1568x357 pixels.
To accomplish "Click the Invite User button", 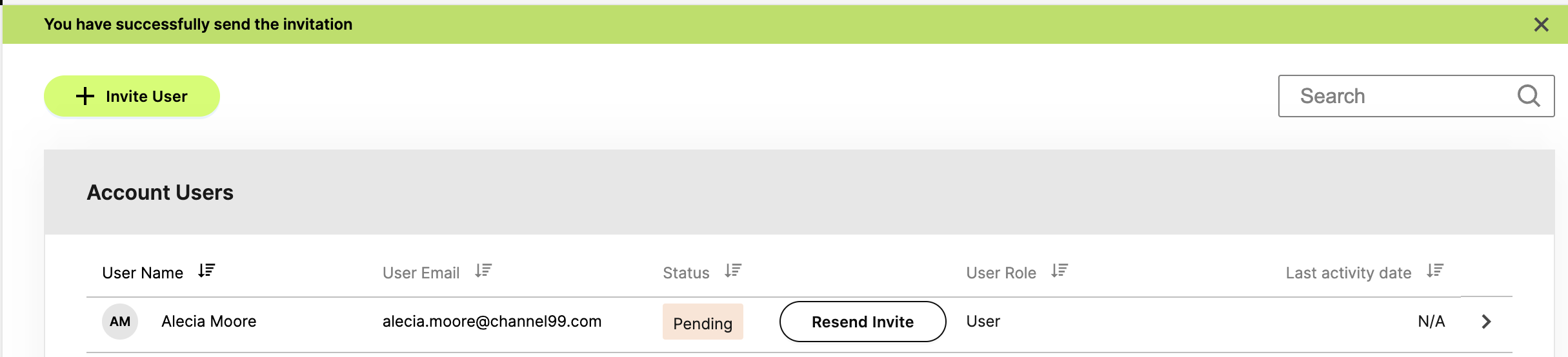I will click(x=132, y=96).
